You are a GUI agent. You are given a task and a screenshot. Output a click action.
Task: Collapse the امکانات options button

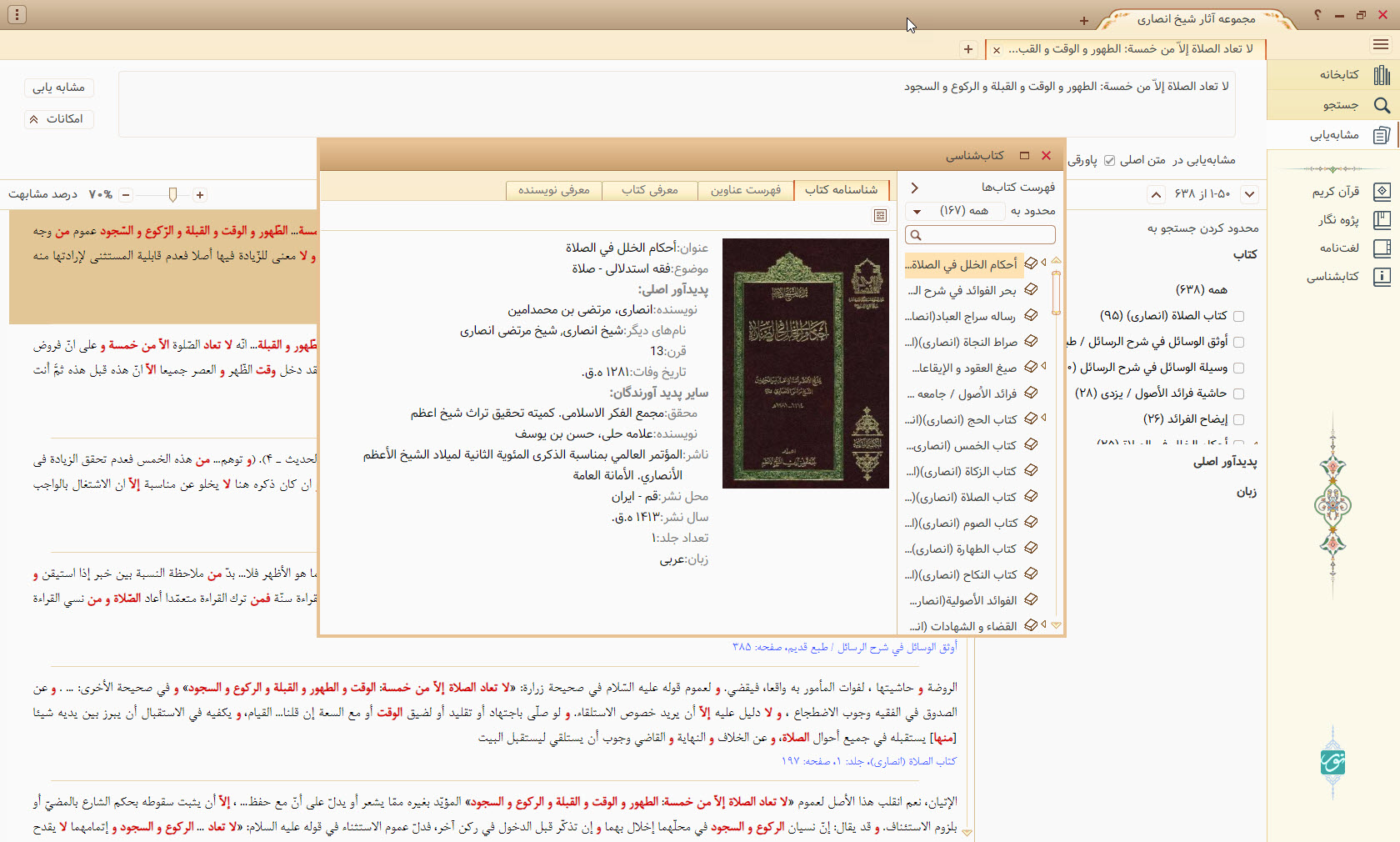pyautogui.click(x=58, y=119)
